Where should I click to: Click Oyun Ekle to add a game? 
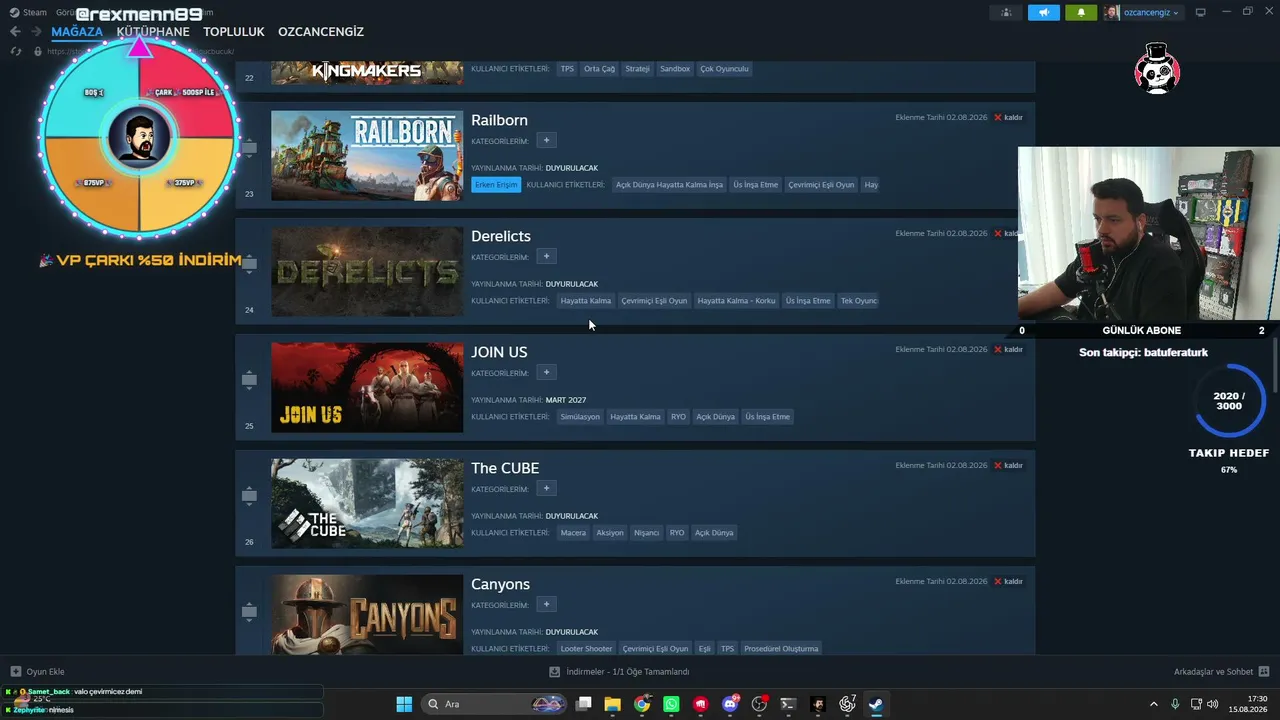37,672
